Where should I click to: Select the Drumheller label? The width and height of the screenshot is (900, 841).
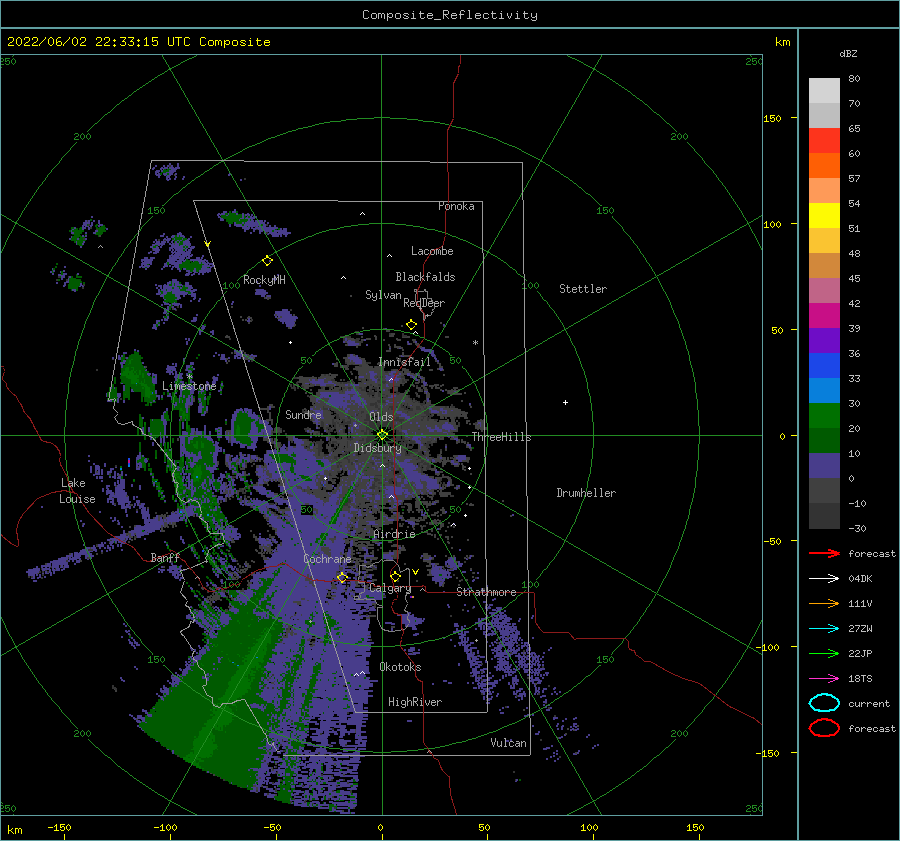[x=586, y=493]
